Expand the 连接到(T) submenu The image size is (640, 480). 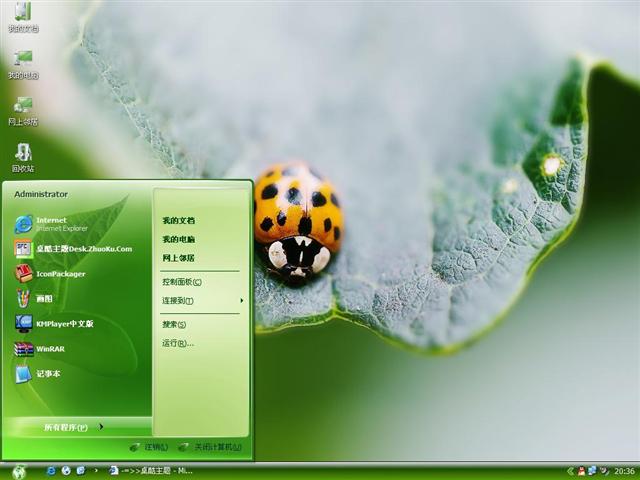click(x=202, y=301)
